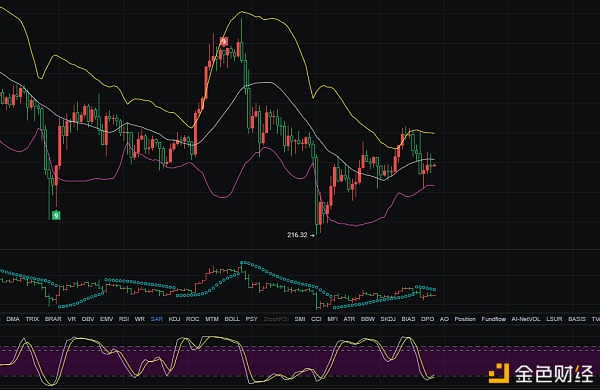Click the highlighted SAR indicator tab

click(157, 319)
